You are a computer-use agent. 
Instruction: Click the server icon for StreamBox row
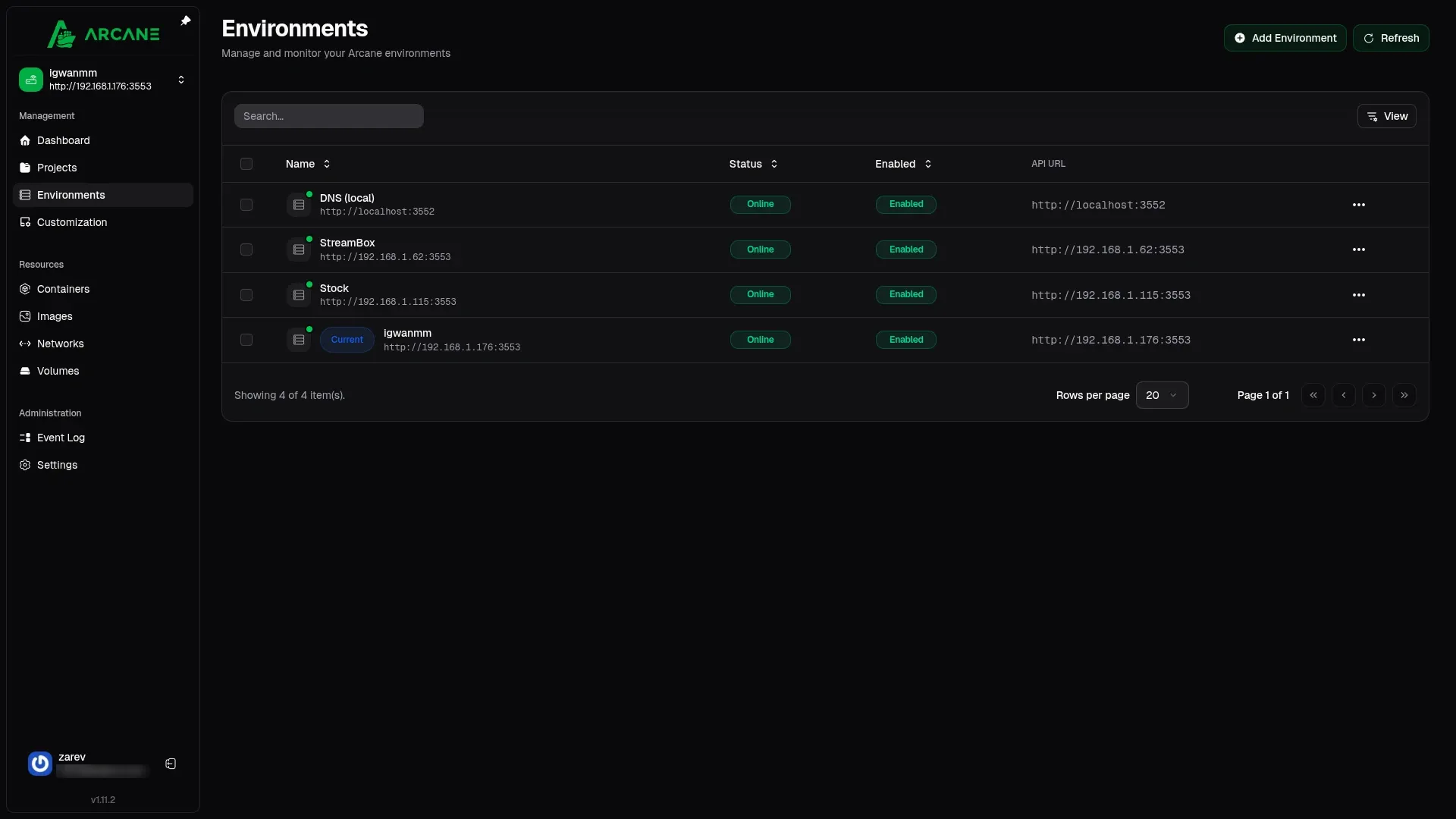pos(299,249)
